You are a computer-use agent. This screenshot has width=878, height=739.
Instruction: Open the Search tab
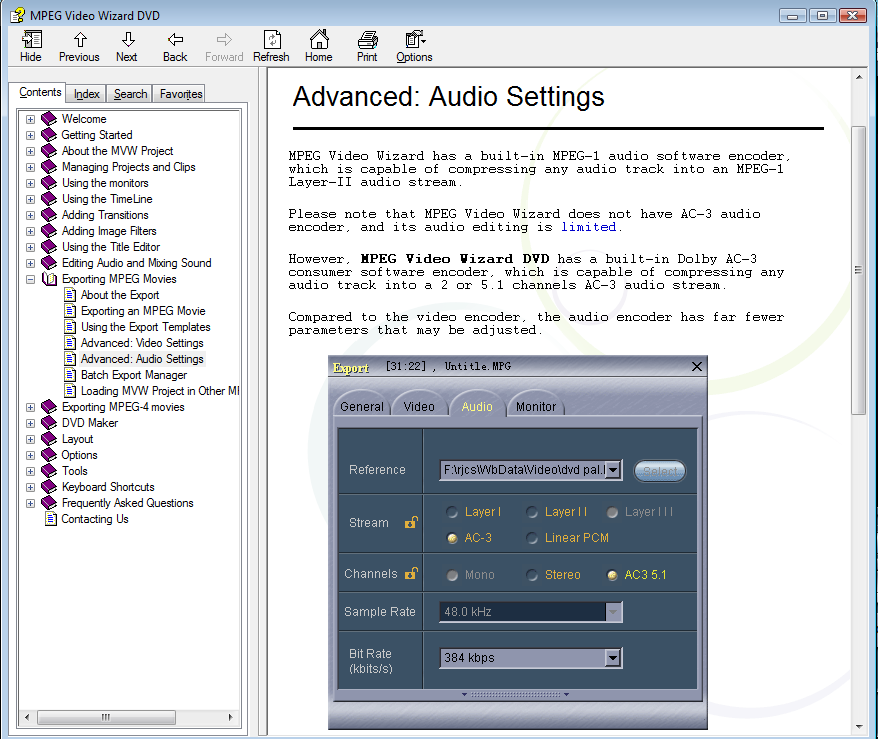click(130, 94)
